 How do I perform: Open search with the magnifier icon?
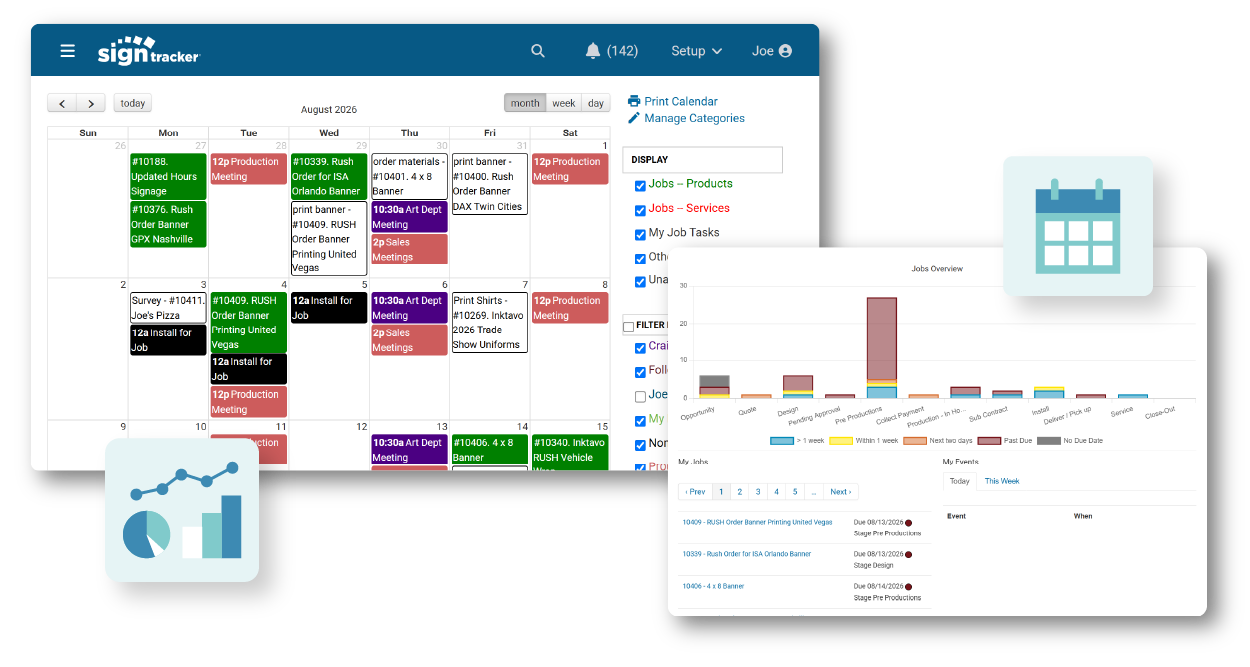538,51
